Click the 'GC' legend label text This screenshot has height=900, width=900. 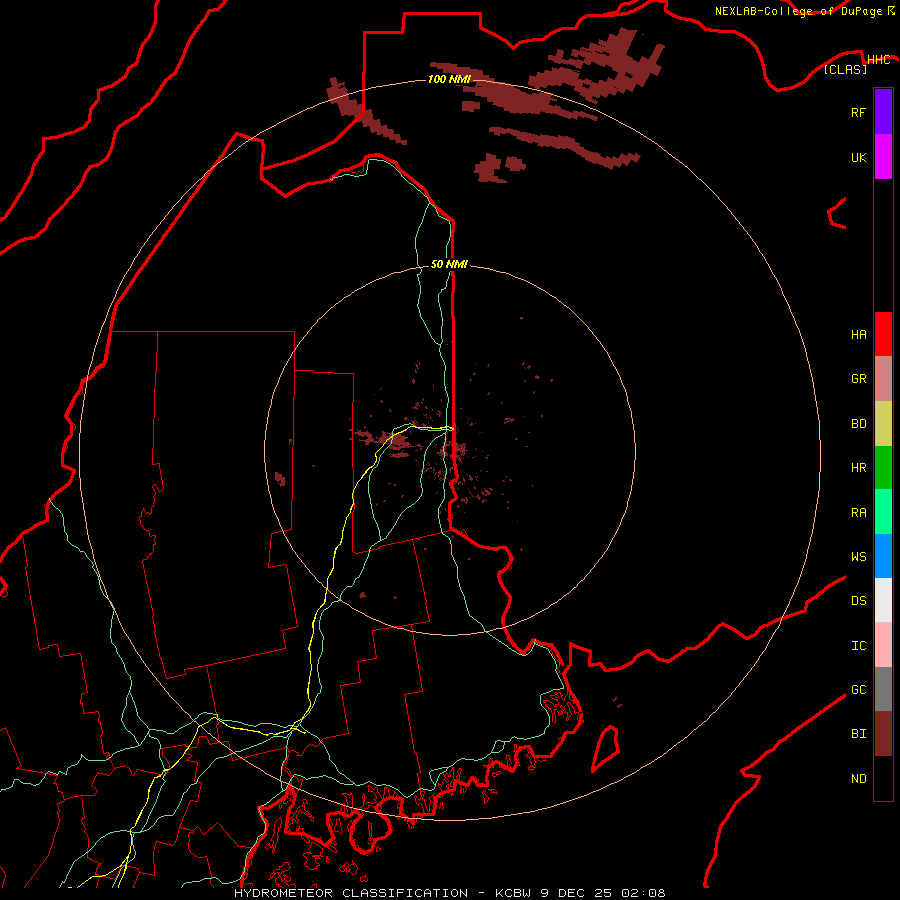[x=858, y=690]
